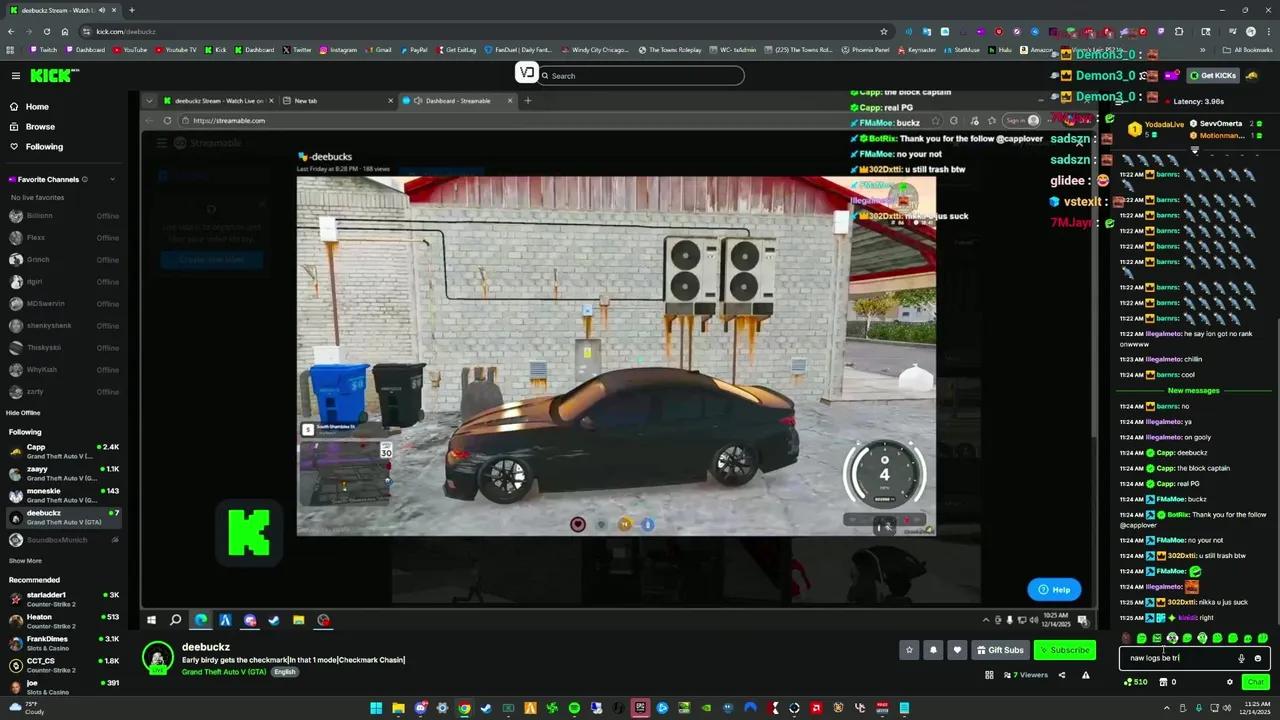Click the star favorite channel icon
Image resolution: width=1280 pixels, height=720 pixels.
pyautogui.click(x=909, y=650)
